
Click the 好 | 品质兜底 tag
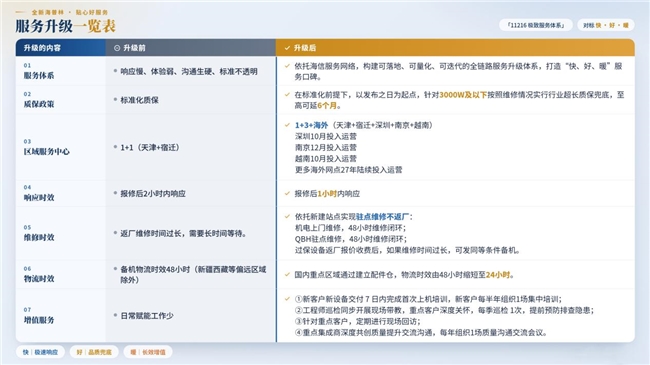(x=94, y=352)
